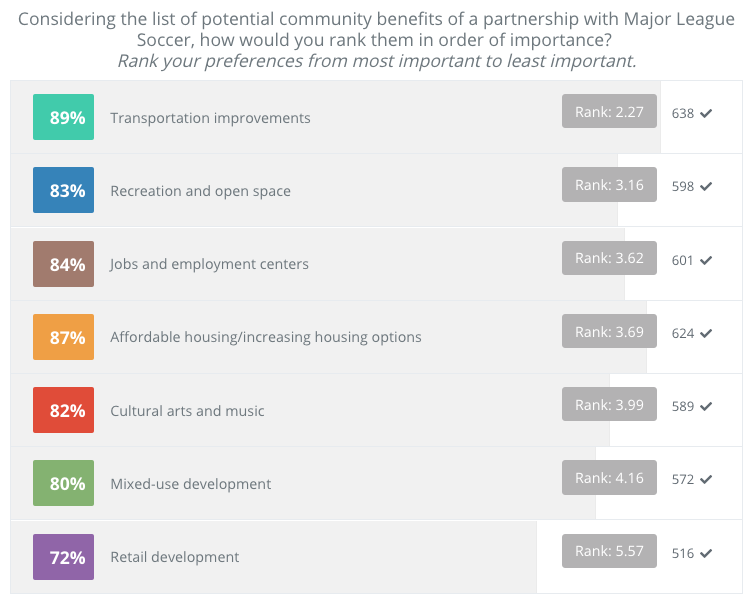Click the purple 72% badge
The height and width of the screenshot is (609, 753).
pyautogui.click(x=63, y=557)
